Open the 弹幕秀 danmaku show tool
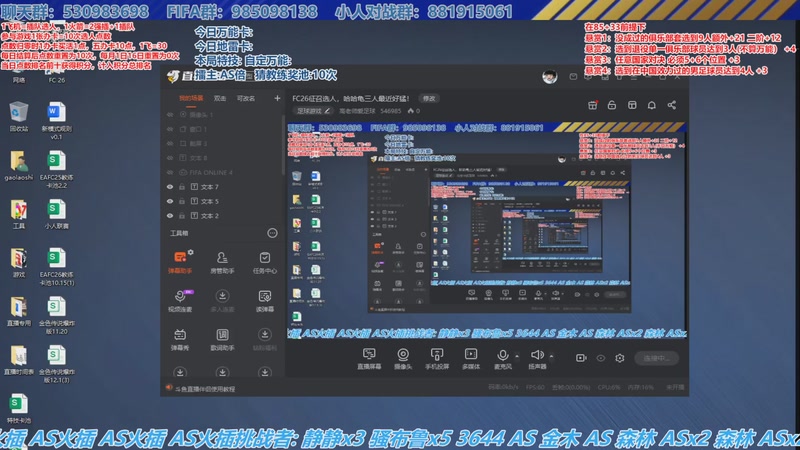Screen dimensions: 800x450 click(180, 339)
